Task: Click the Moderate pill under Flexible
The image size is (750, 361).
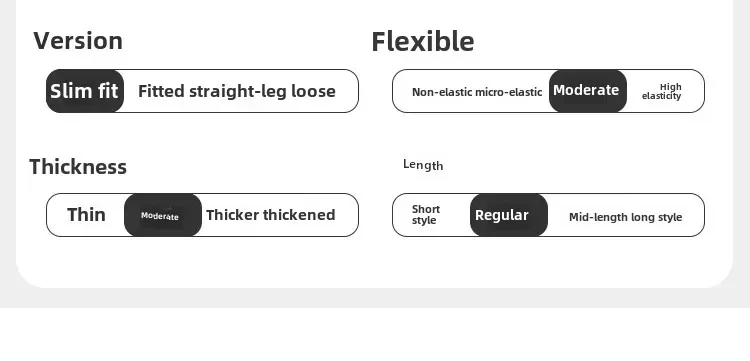Action: click(588, 91)
